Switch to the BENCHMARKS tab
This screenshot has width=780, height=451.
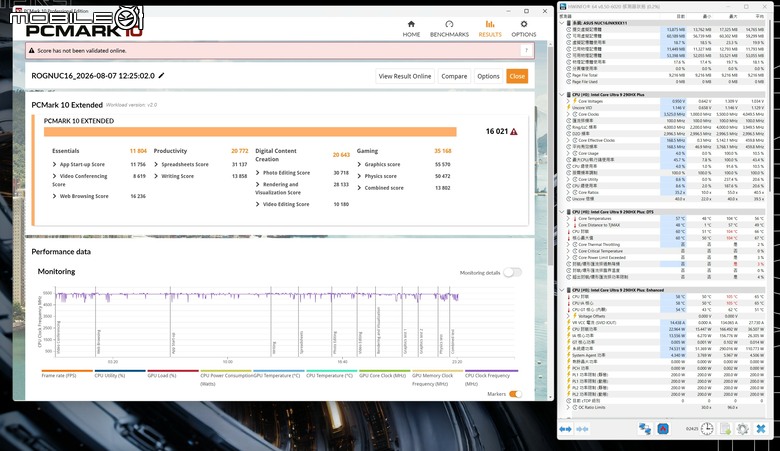449,29
